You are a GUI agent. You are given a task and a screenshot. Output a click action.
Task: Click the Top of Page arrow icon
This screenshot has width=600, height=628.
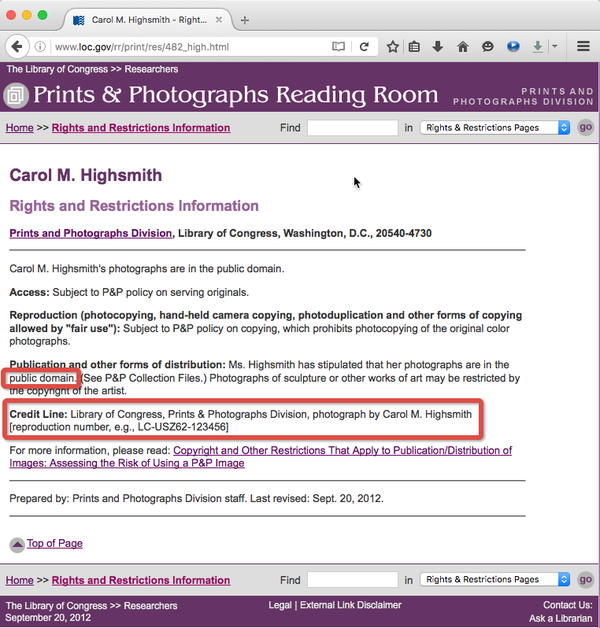(17, 545)
